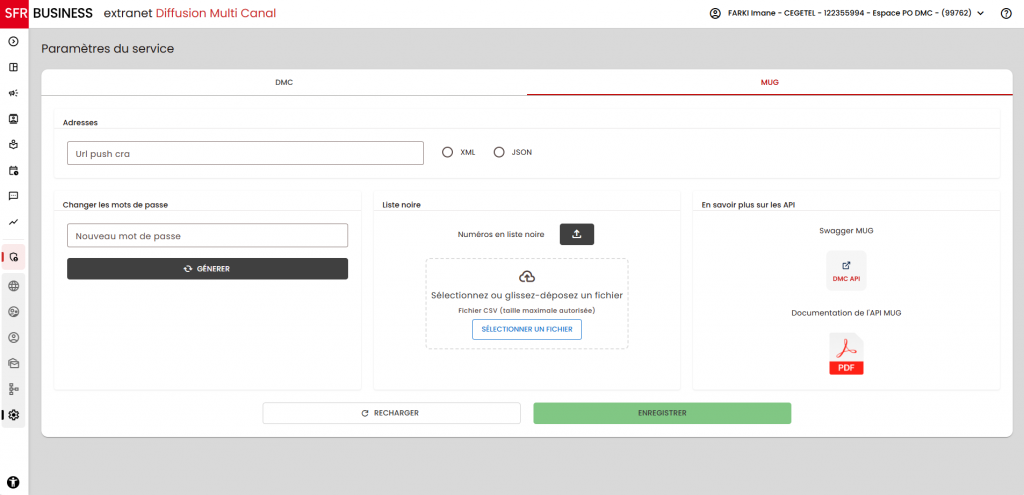
Task: Expand the user account dropdown chevron
Action: 980,14
